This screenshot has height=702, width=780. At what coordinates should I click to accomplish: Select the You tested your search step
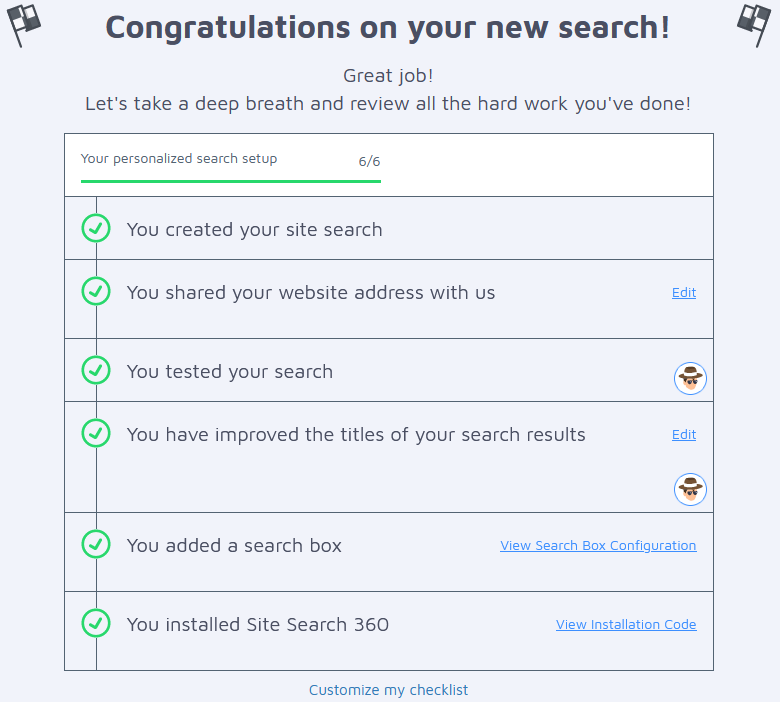[x=389, y=370]
